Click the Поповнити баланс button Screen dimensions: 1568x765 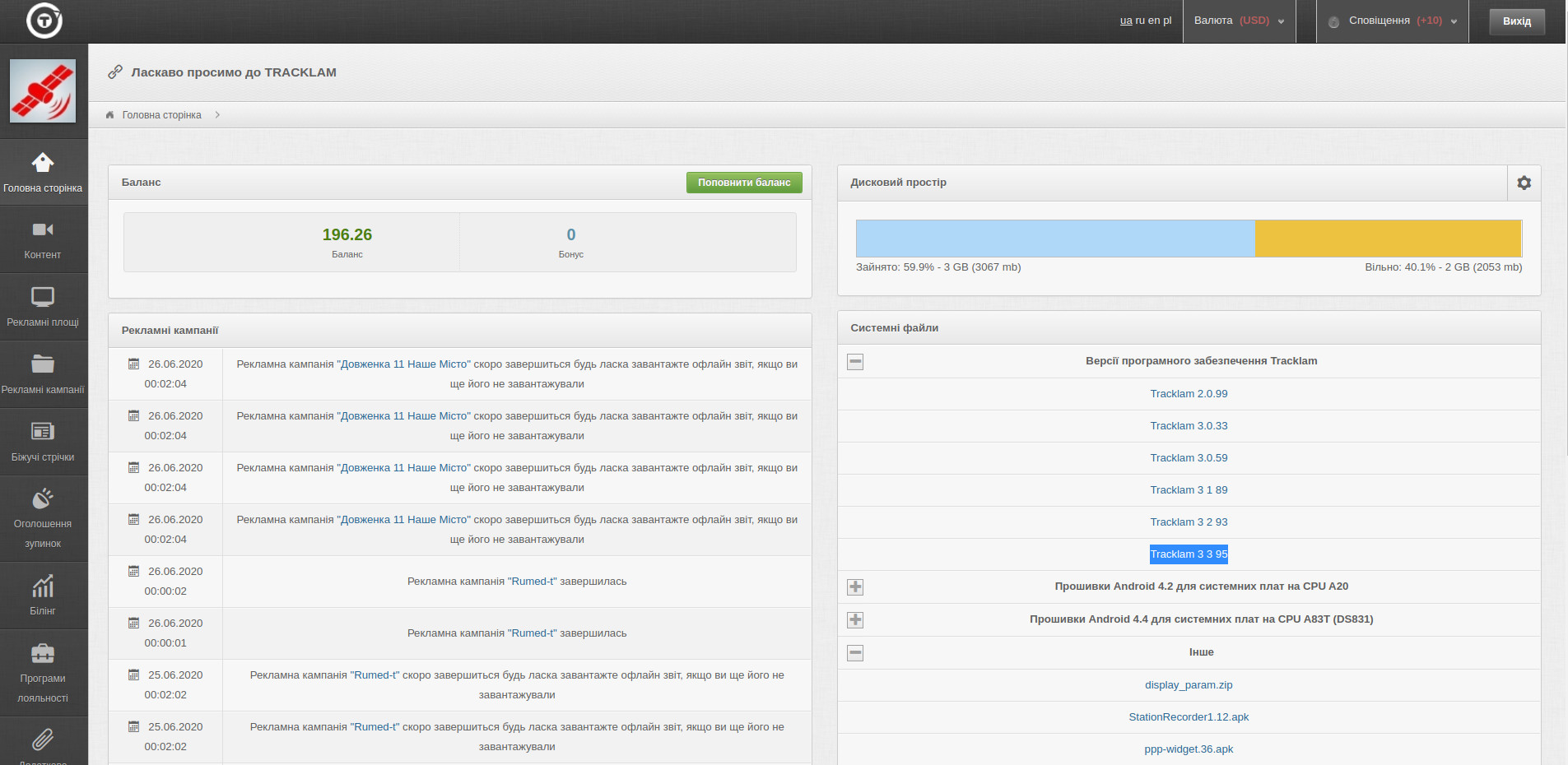744,183
